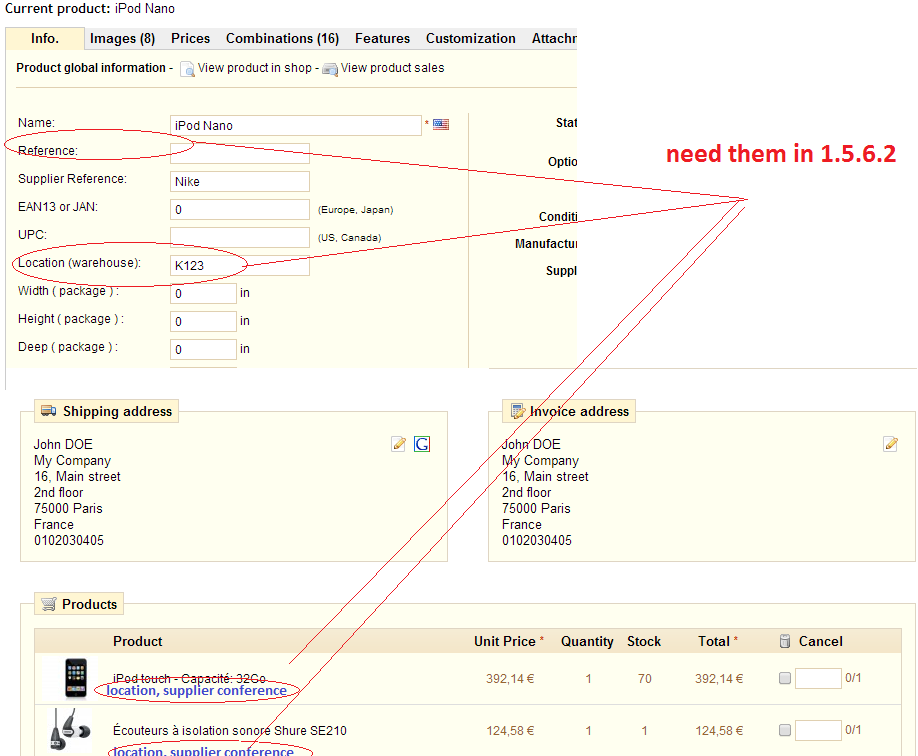
Task: Open the Info. tab
Action: click(x=44, y=39)
